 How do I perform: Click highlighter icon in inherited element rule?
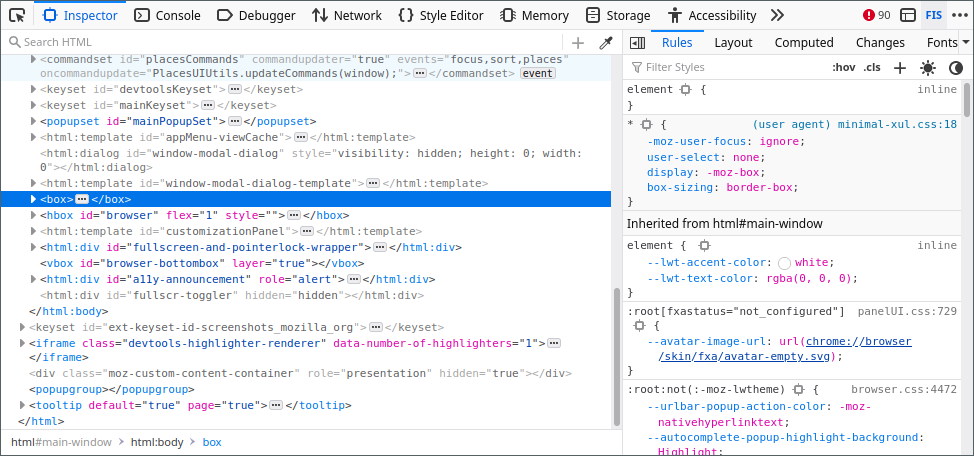703,245
